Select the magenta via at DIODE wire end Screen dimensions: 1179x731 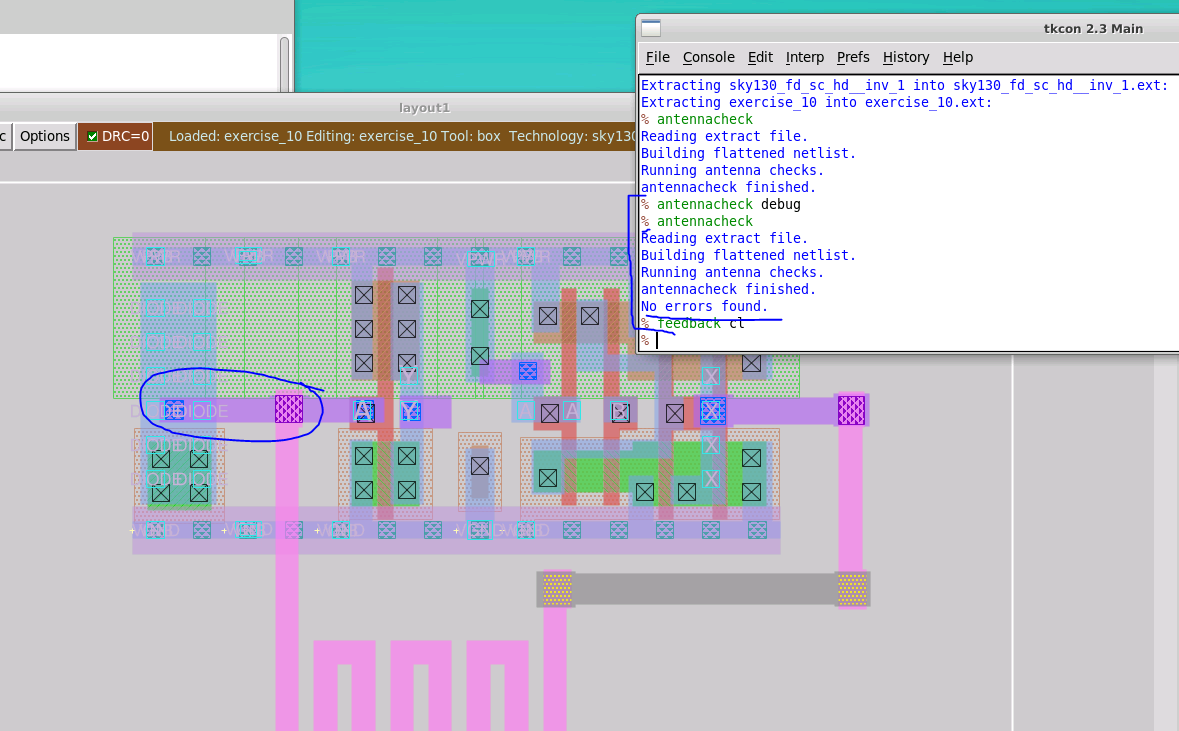289,409
